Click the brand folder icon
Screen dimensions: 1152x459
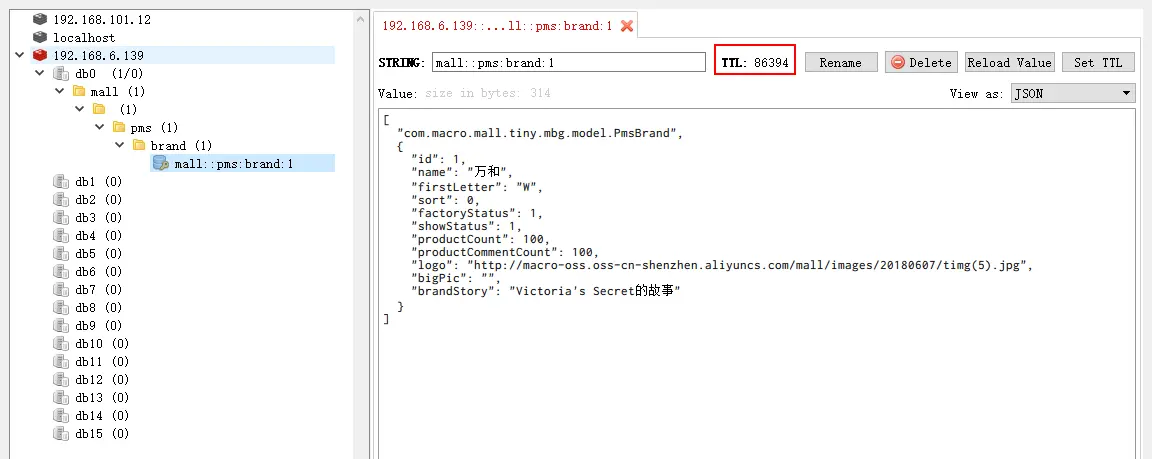click(x=139, y=145)
